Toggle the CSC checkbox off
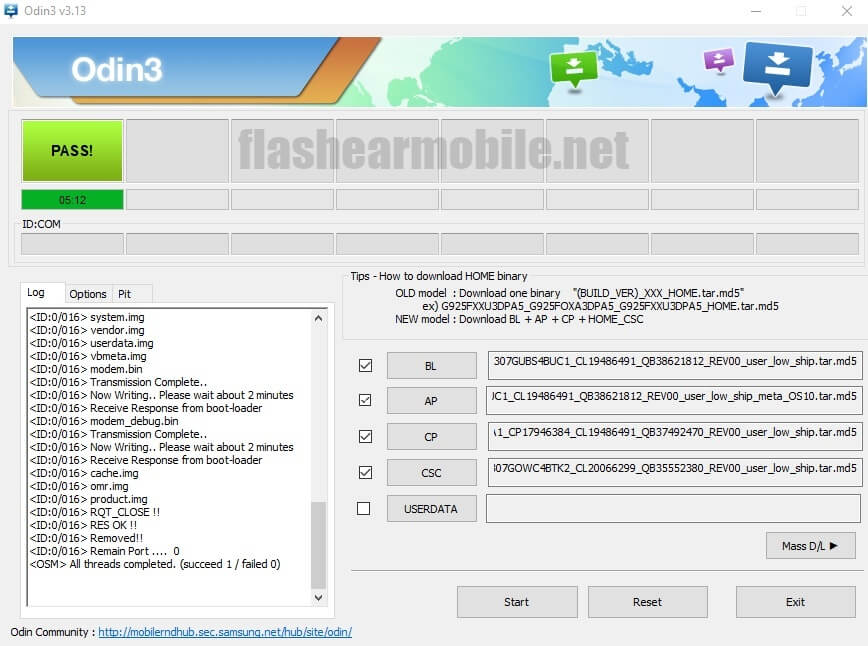This screenshot has width=868, height=646. (x=365, y=472)
